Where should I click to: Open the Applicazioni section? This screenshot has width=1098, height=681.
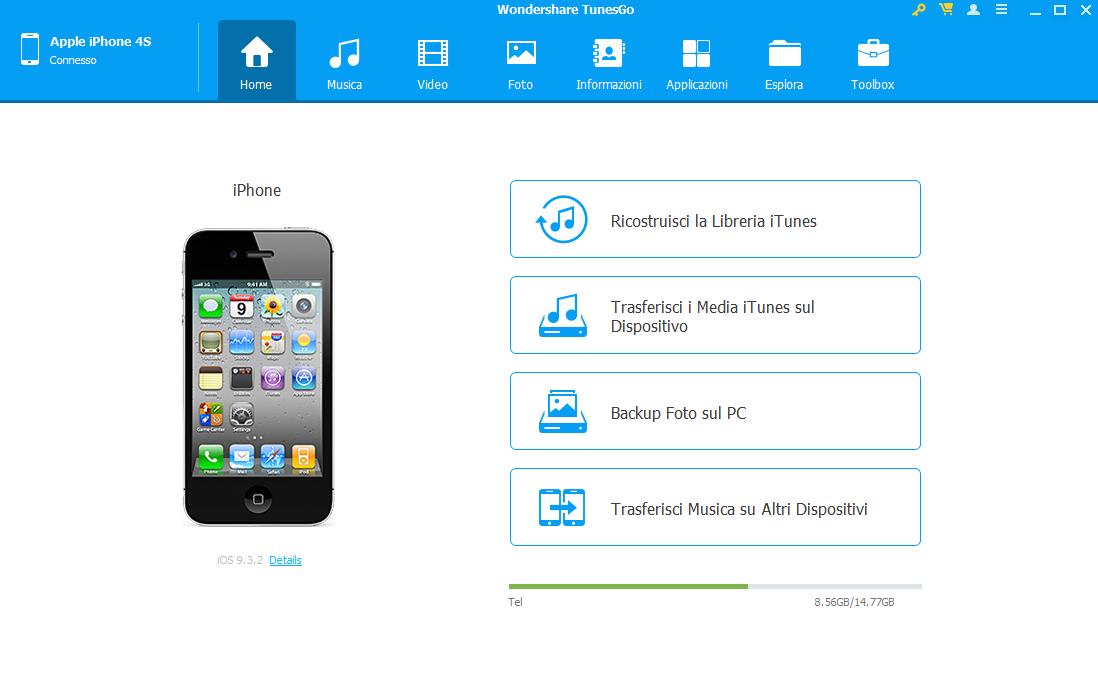click(x=696, y=62)
